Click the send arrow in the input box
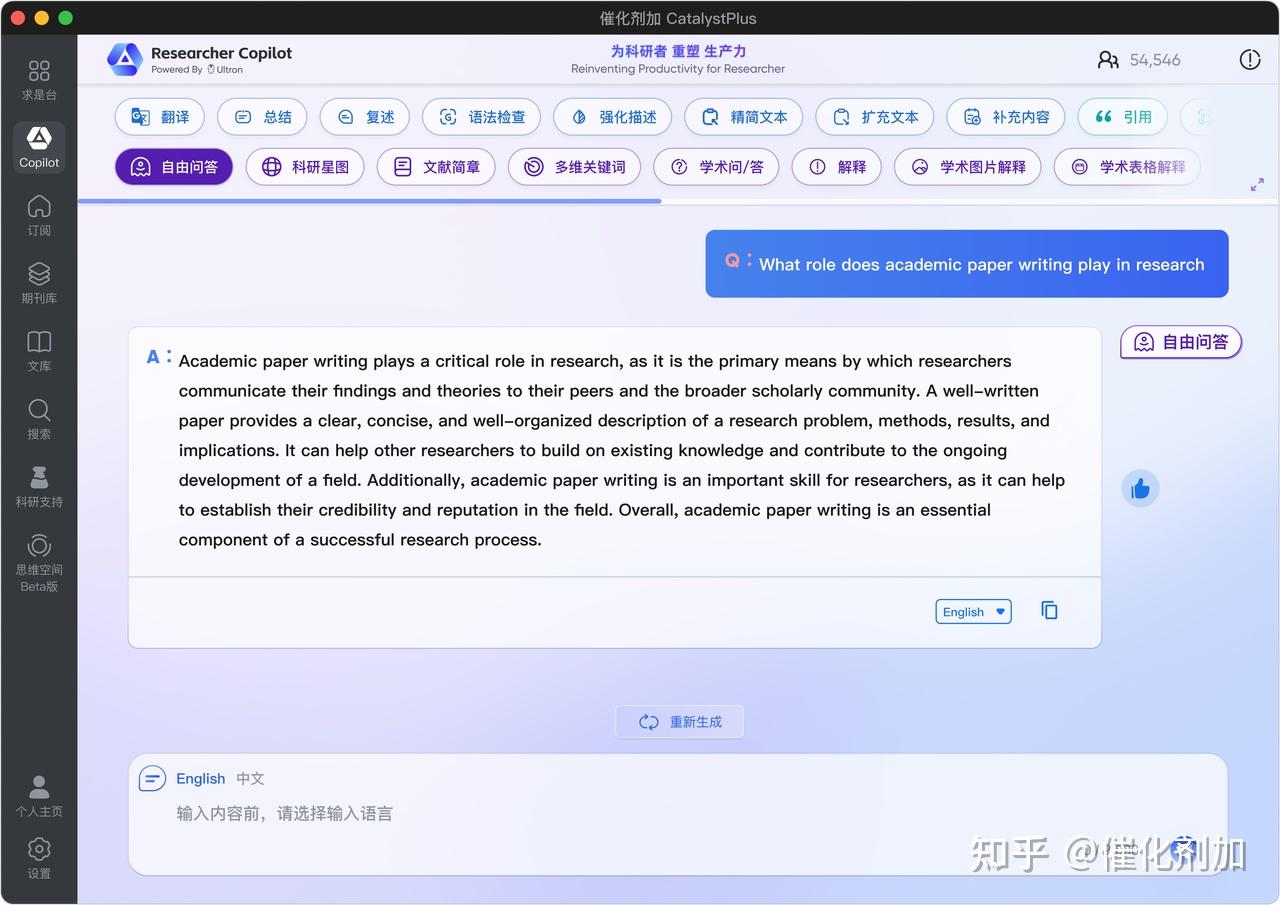Viewport: 1280px width, 905px height. (x=1183, y=848)
